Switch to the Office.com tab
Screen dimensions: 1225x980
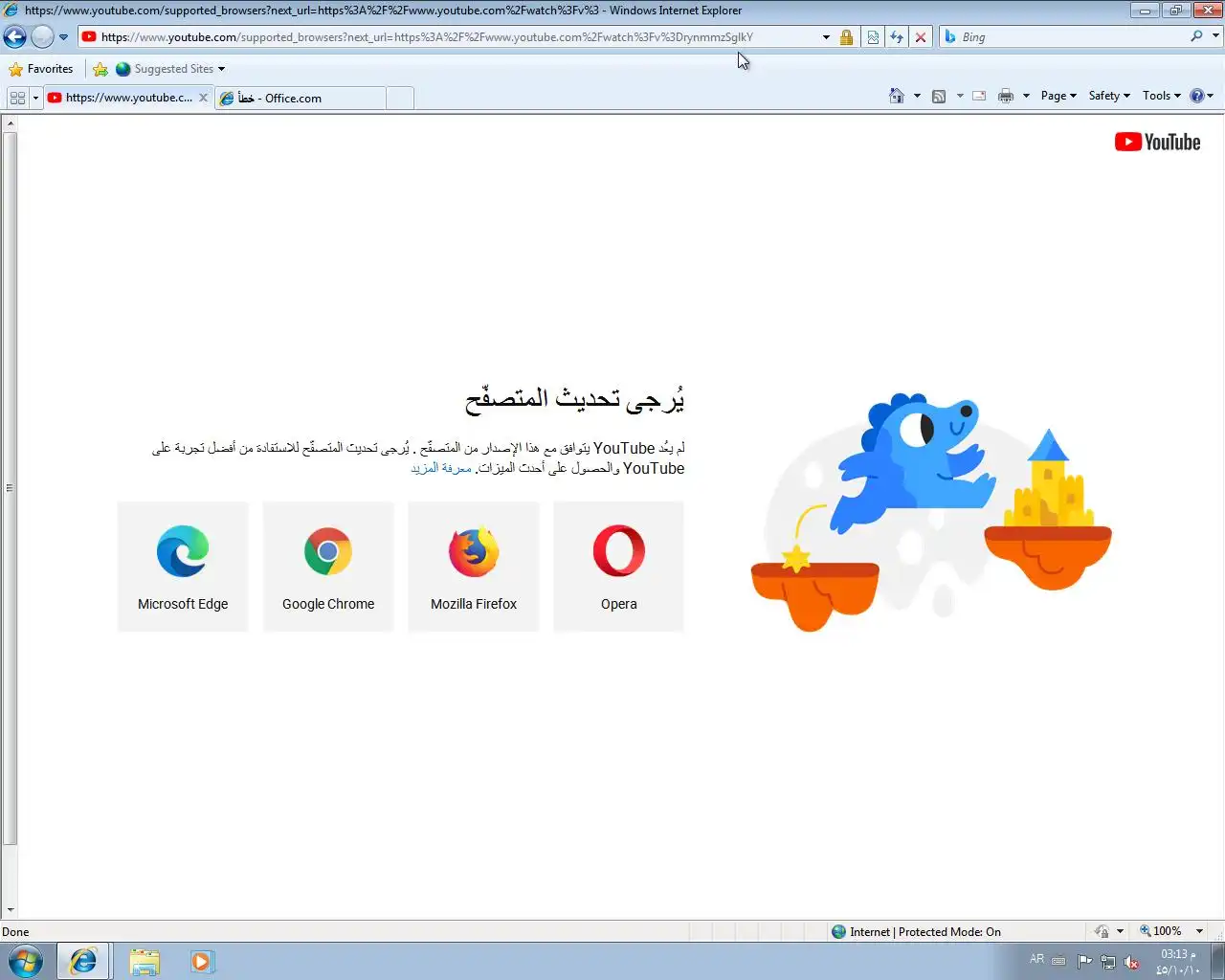tap(300, 98)
